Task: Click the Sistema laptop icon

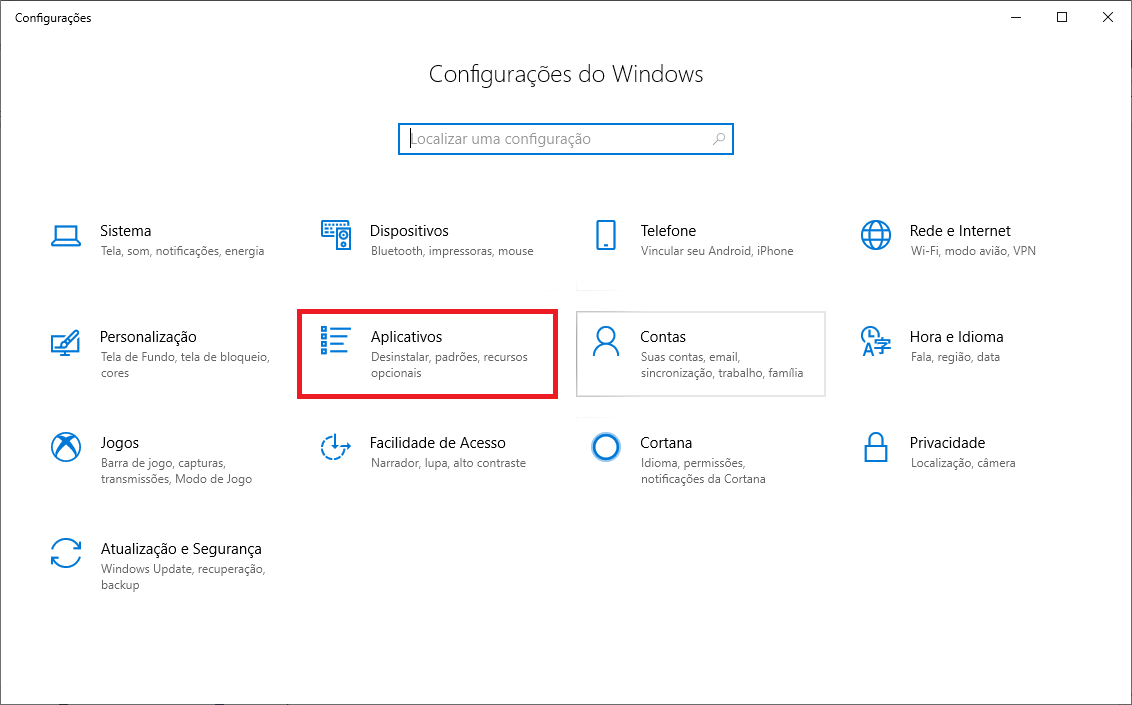Action: (66, 236)
